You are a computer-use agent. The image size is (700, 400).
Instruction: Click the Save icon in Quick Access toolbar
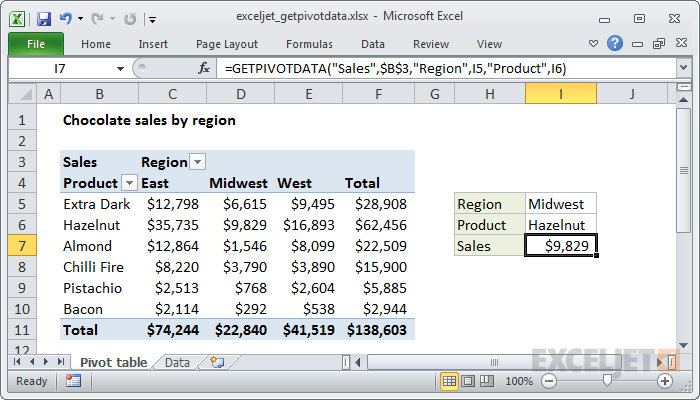[x=44, y=18]
